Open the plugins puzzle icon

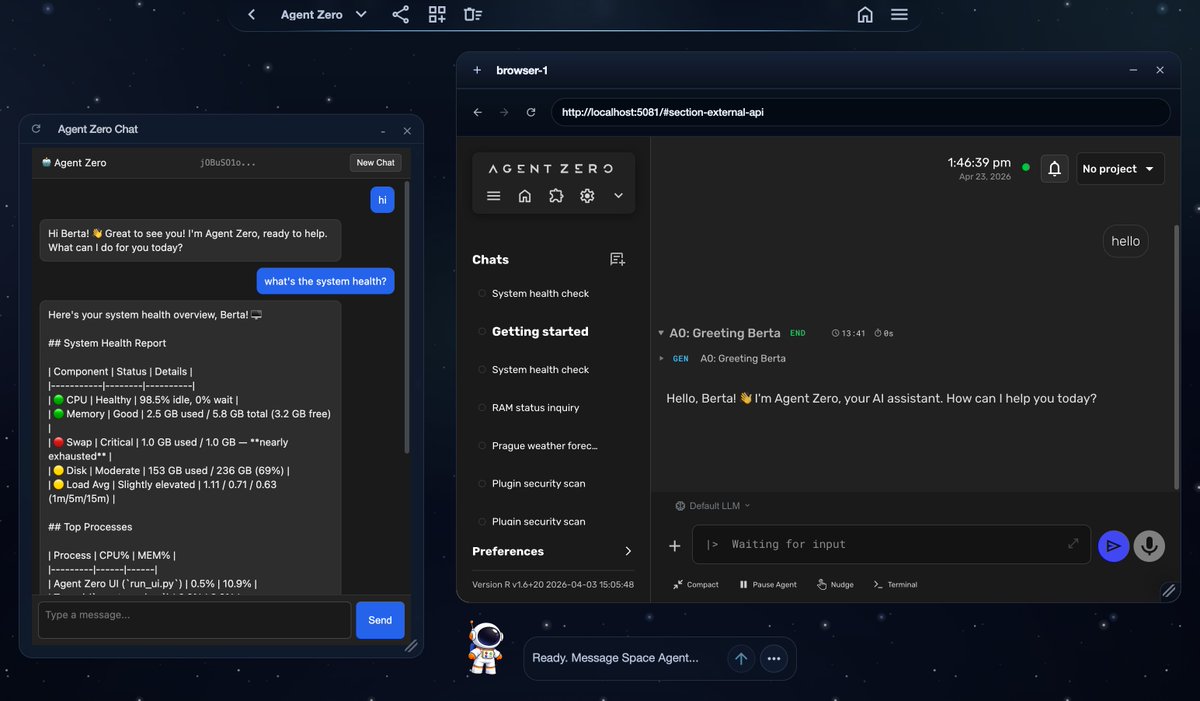pos(556,196)
